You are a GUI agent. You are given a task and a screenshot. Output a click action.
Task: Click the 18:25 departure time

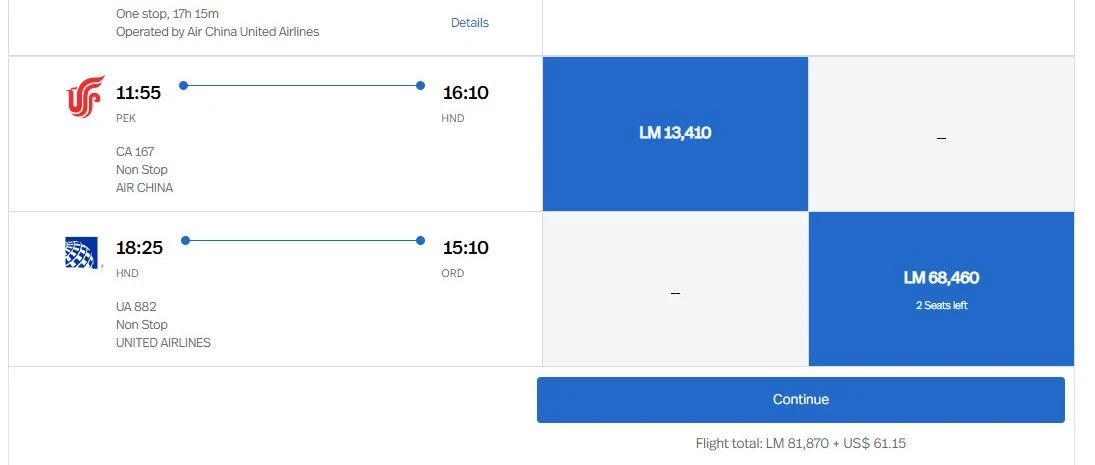point(139,247)
